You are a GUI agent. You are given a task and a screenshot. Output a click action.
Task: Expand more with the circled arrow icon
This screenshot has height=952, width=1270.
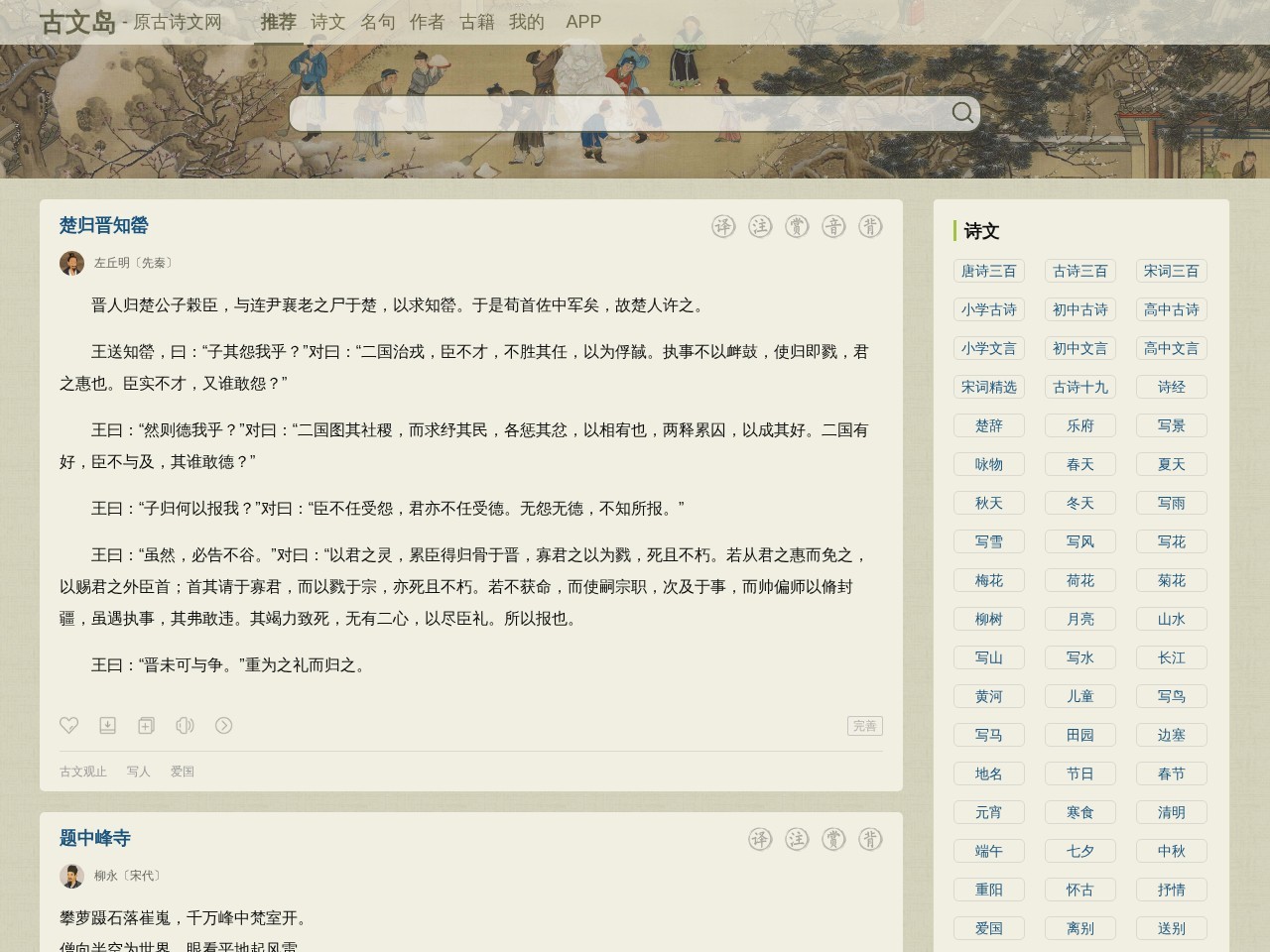tap(224, 726)
